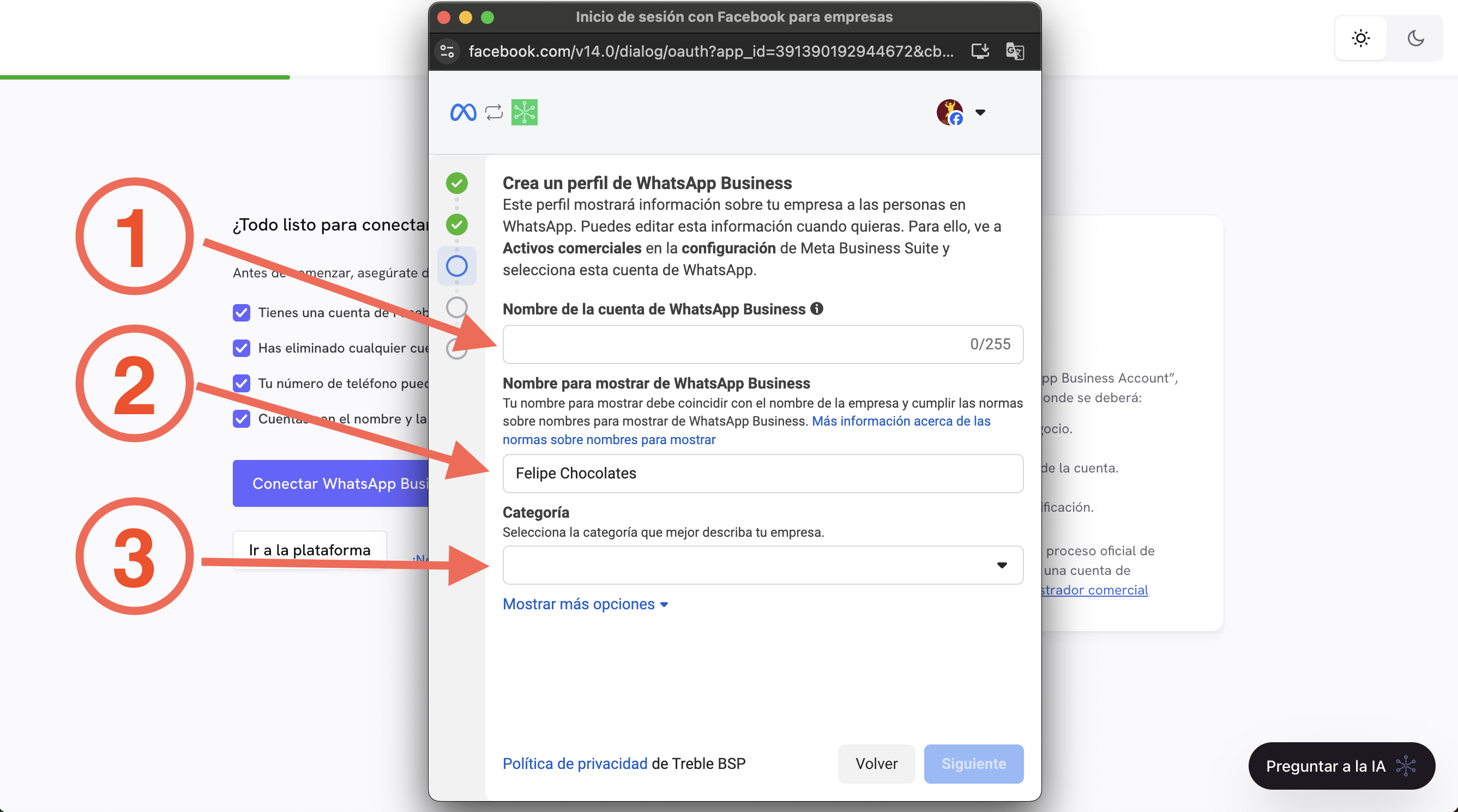Click the current step circle indicator
This screenshot has height=812, width=1458.
tap(457, 266)
